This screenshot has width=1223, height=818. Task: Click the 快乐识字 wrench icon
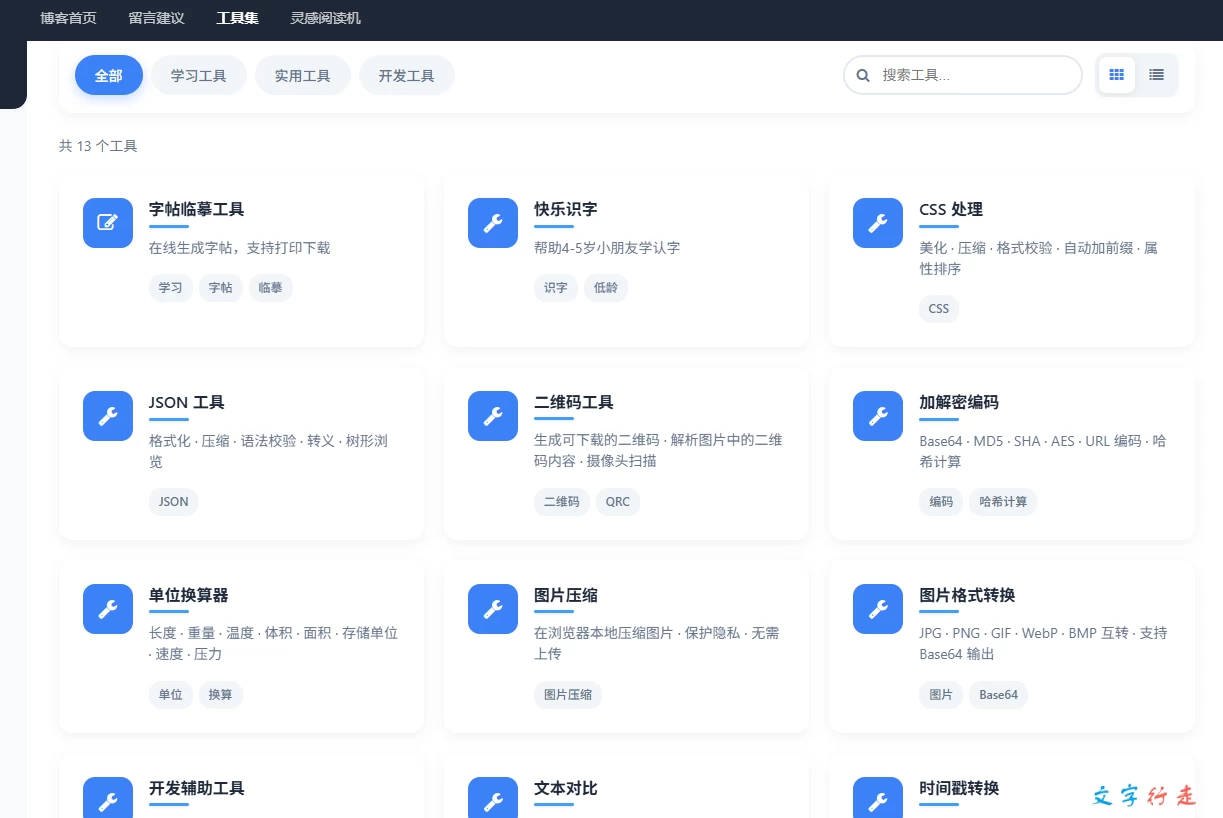pos(493,223)
